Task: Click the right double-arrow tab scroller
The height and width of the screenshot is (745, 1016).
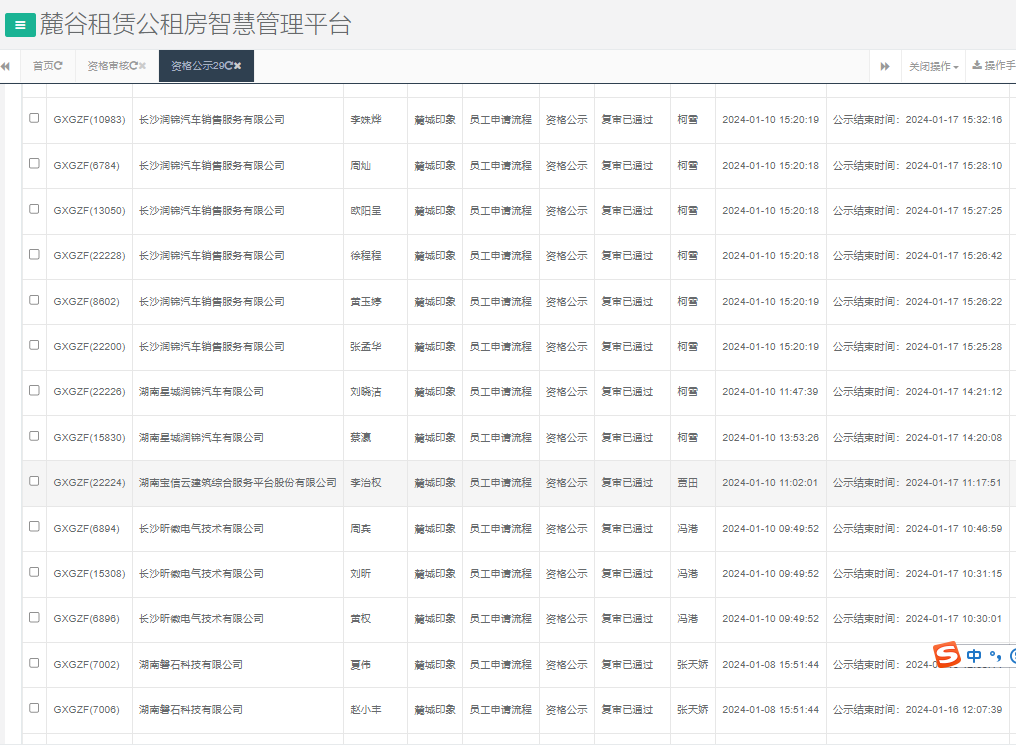Action: pyautogui.click(x=885, y=66)
